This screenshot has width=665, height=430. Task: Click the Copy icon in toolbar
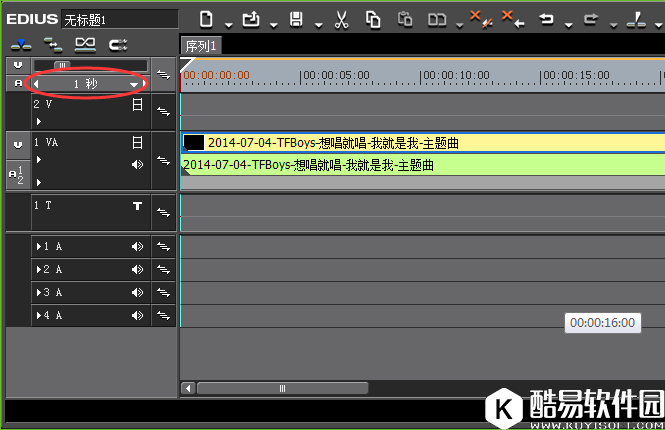click(373, 19)
